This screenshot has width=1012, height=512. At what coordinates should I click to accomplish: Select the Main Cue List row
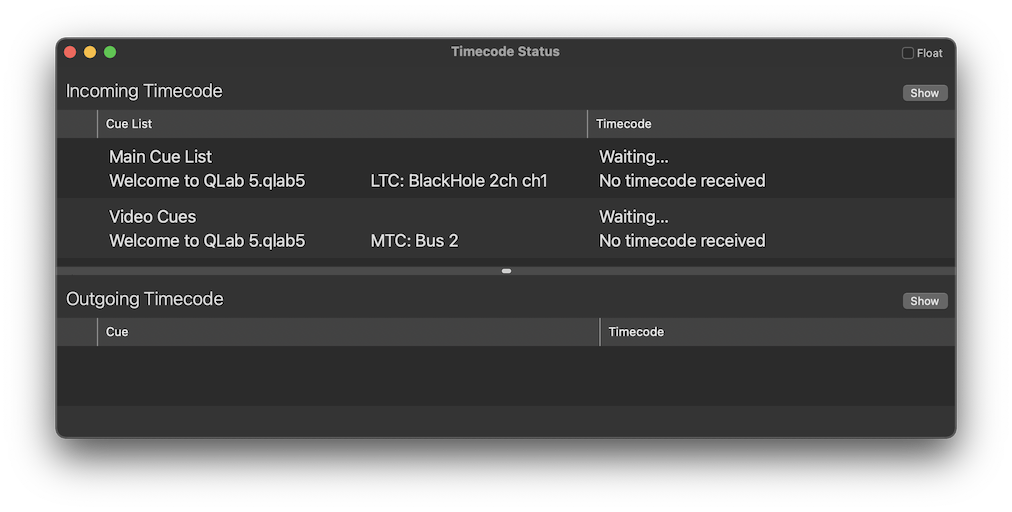click(160, 157)
